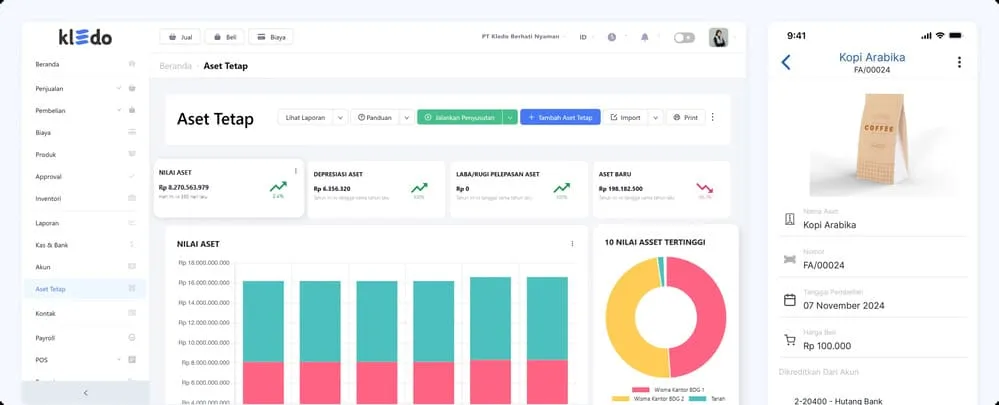The image size is (999, 405).
Task: Open Beranda in the sidebar
Action: pos(85,64)
